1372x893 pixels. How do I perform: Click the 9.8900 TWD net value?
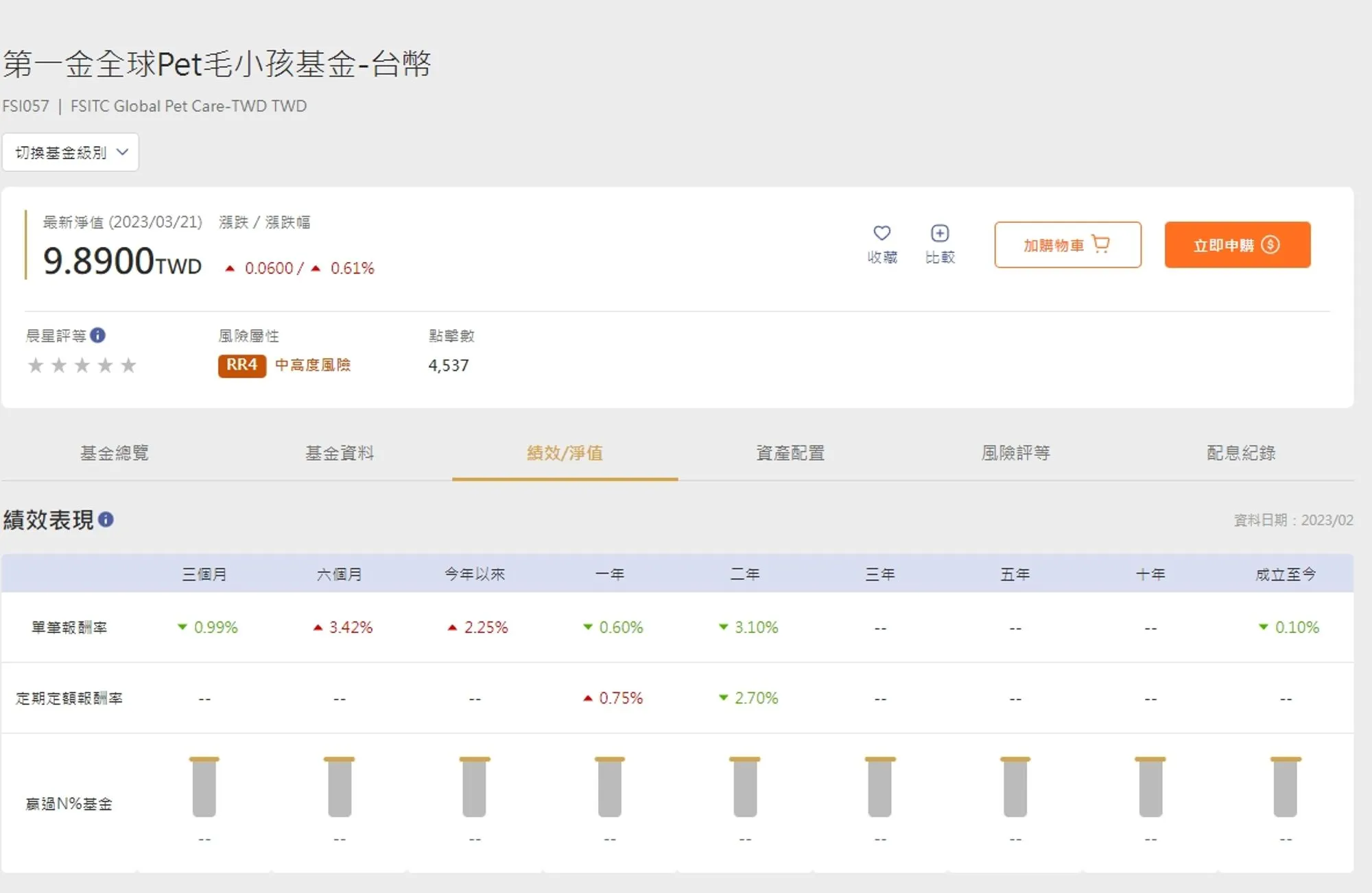point(122,261)
